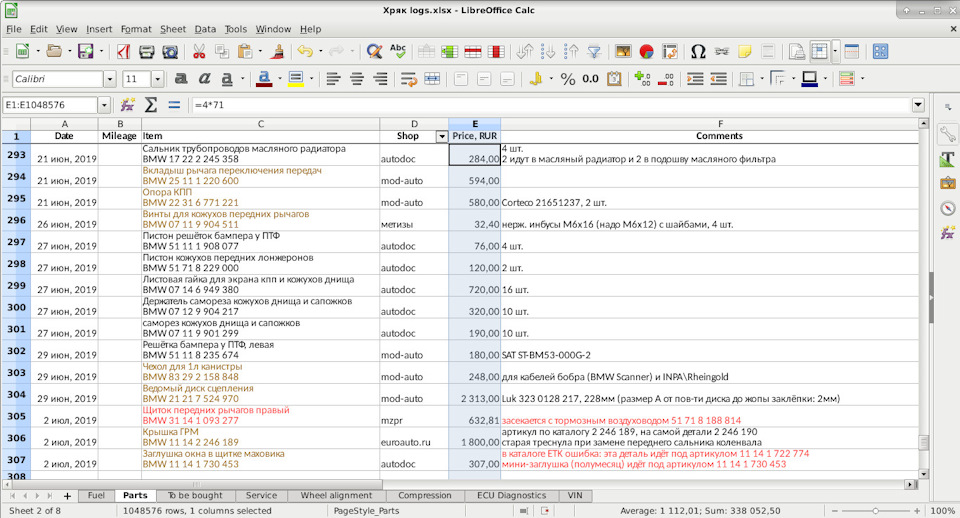Viewport: 960px width, 518px height.
Task: Expand the formula bar
Action: (918, 105)
